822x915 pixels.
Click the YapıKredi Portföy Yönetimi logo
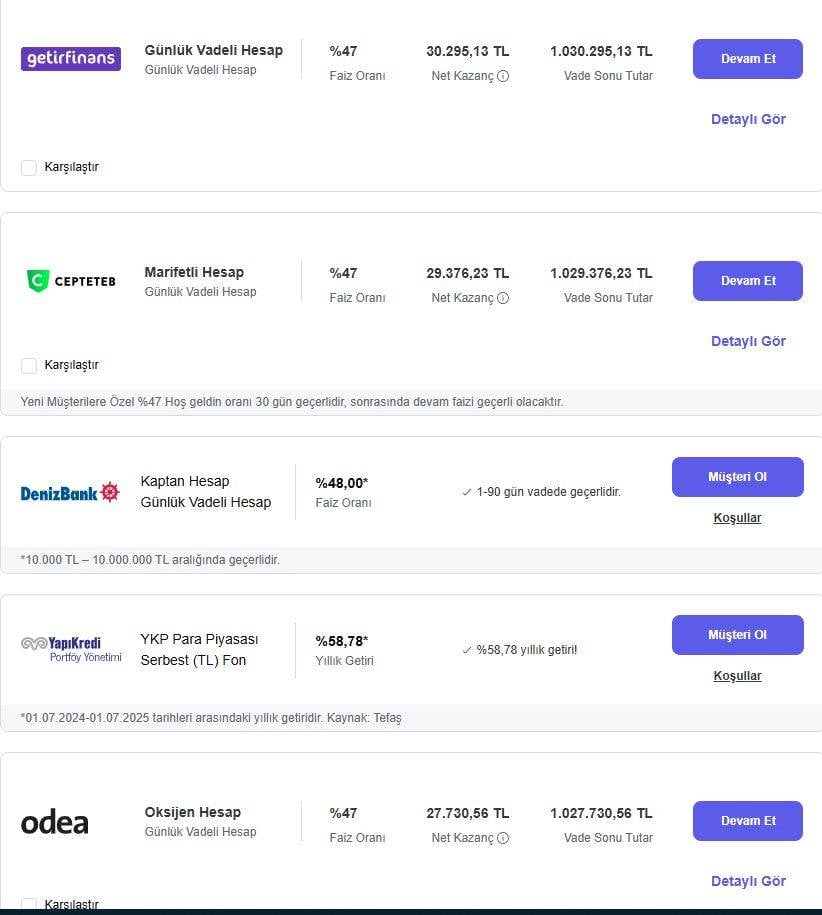pyautogui.click(x=70, y=649)
